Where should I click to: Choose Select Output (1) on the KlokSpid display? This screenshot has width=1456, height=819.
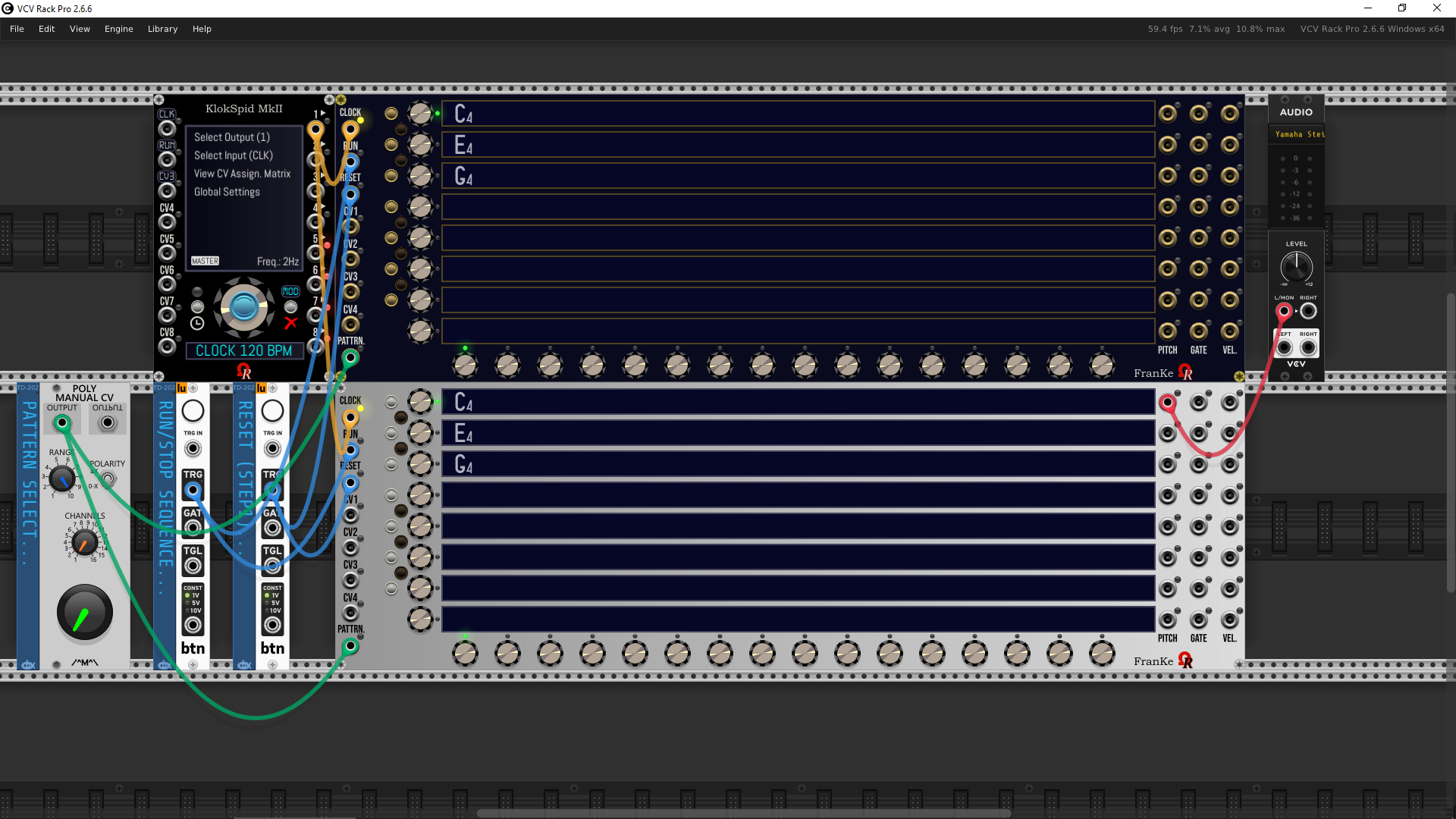tap(232, 137)
